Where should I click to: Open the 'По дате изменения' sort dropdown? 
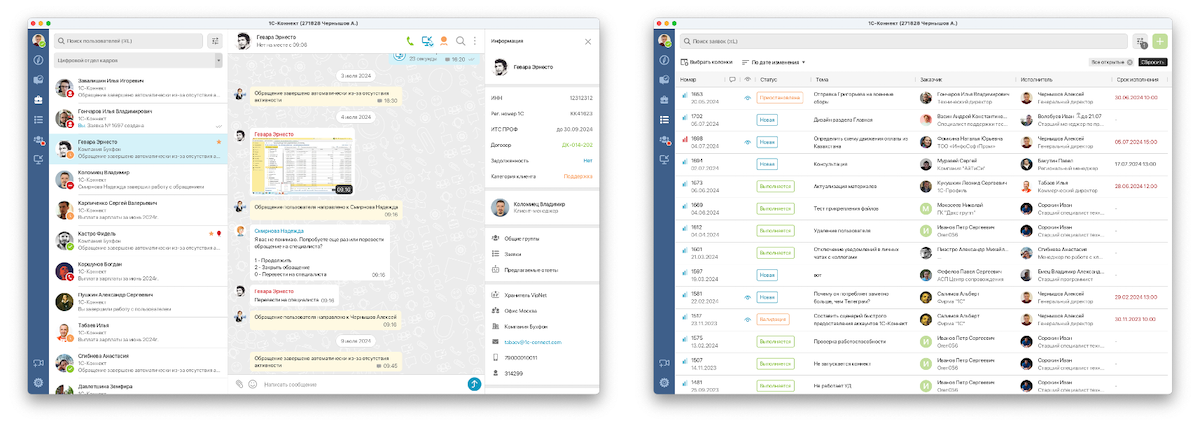(x=773, y=62)
